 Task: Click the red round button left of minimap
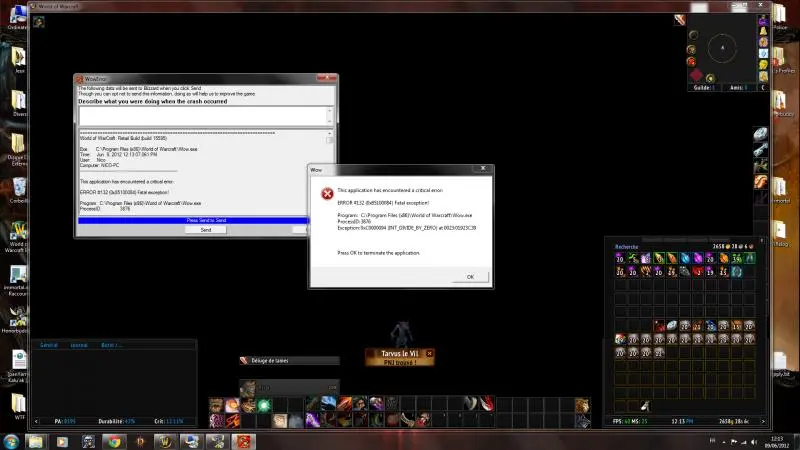[x=692, y=62]
